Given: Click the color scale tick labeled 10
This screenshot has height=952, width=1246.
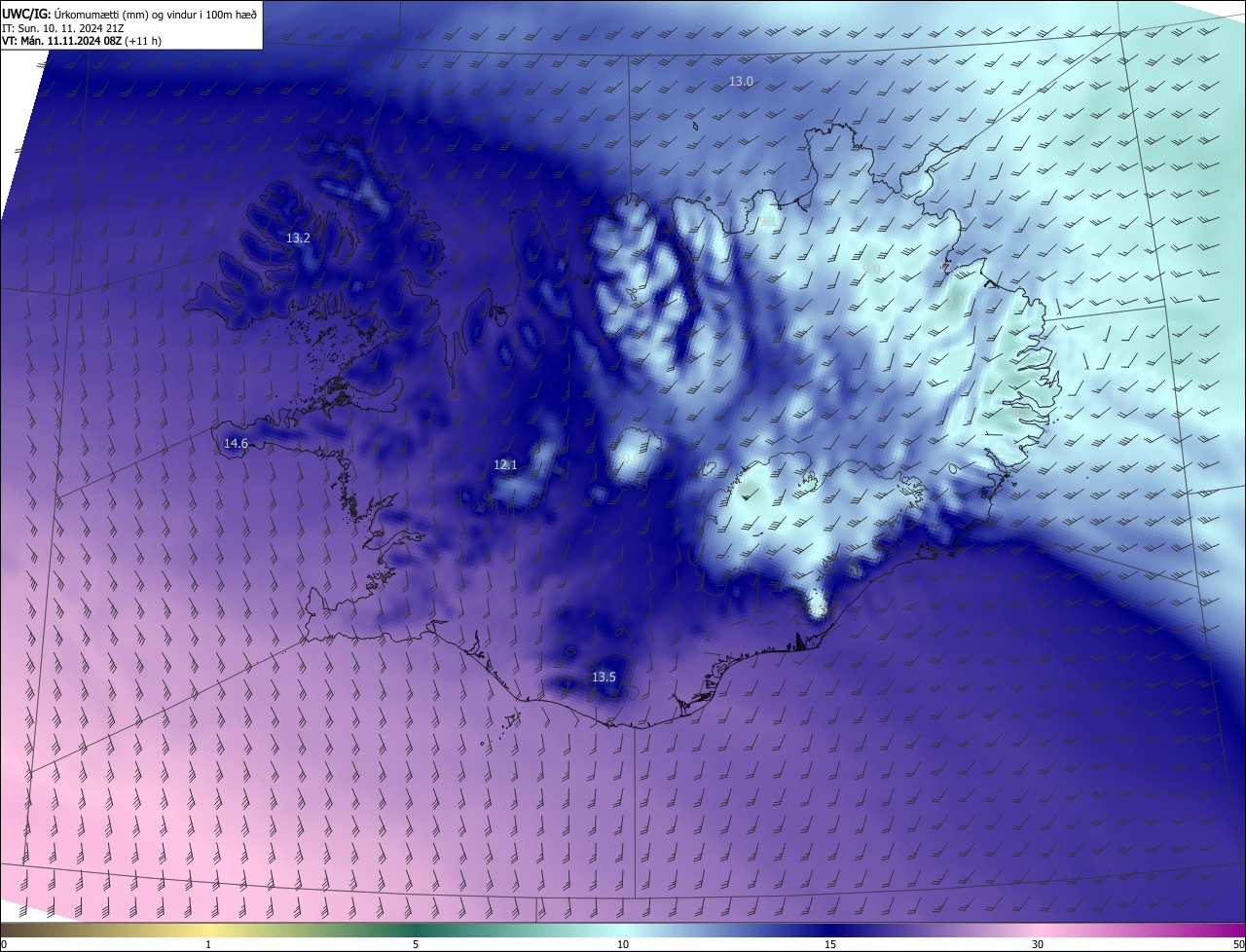Looking at the screenshot, I should [x=623, y=944].
